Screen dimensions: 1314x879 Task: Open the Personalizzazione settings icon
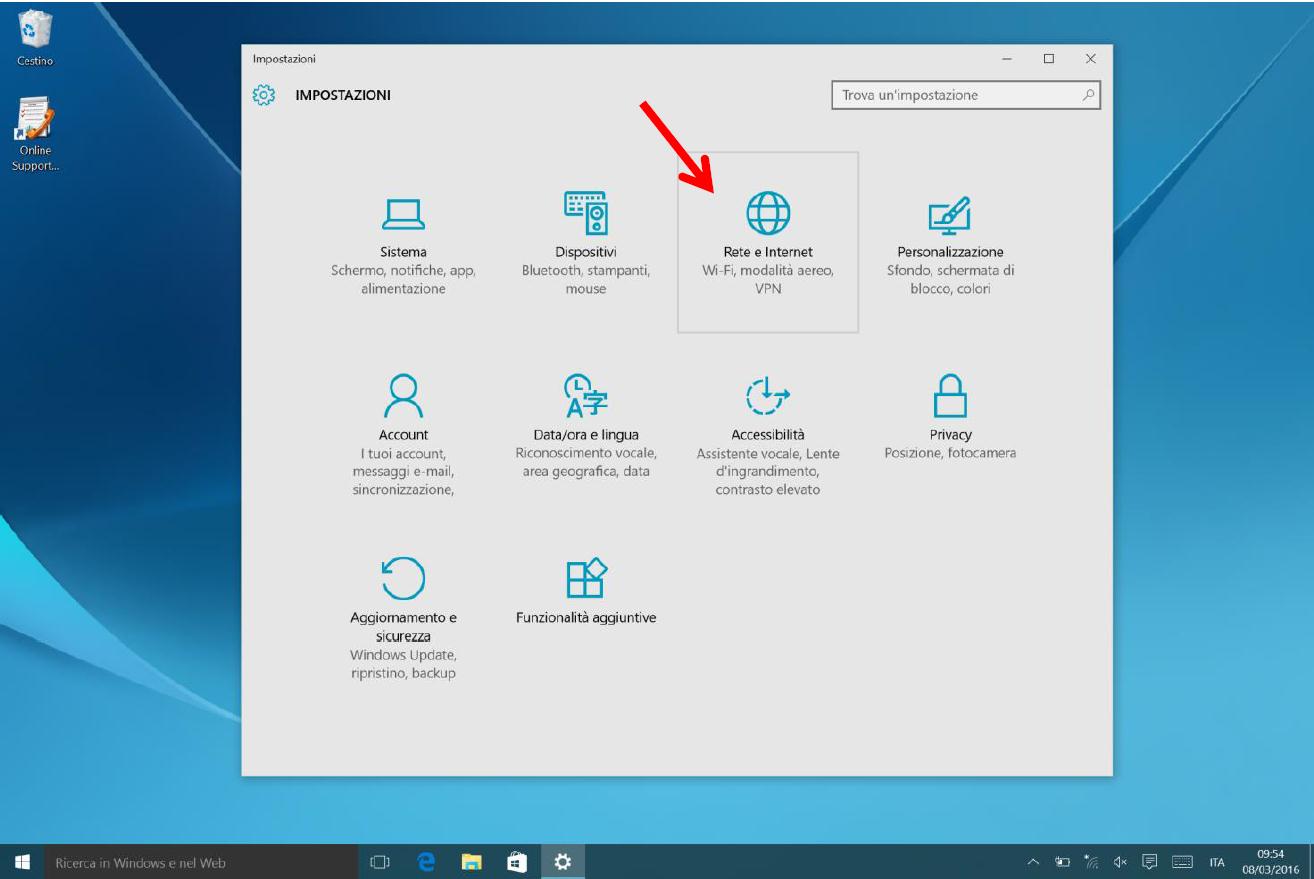pos(950,213)
